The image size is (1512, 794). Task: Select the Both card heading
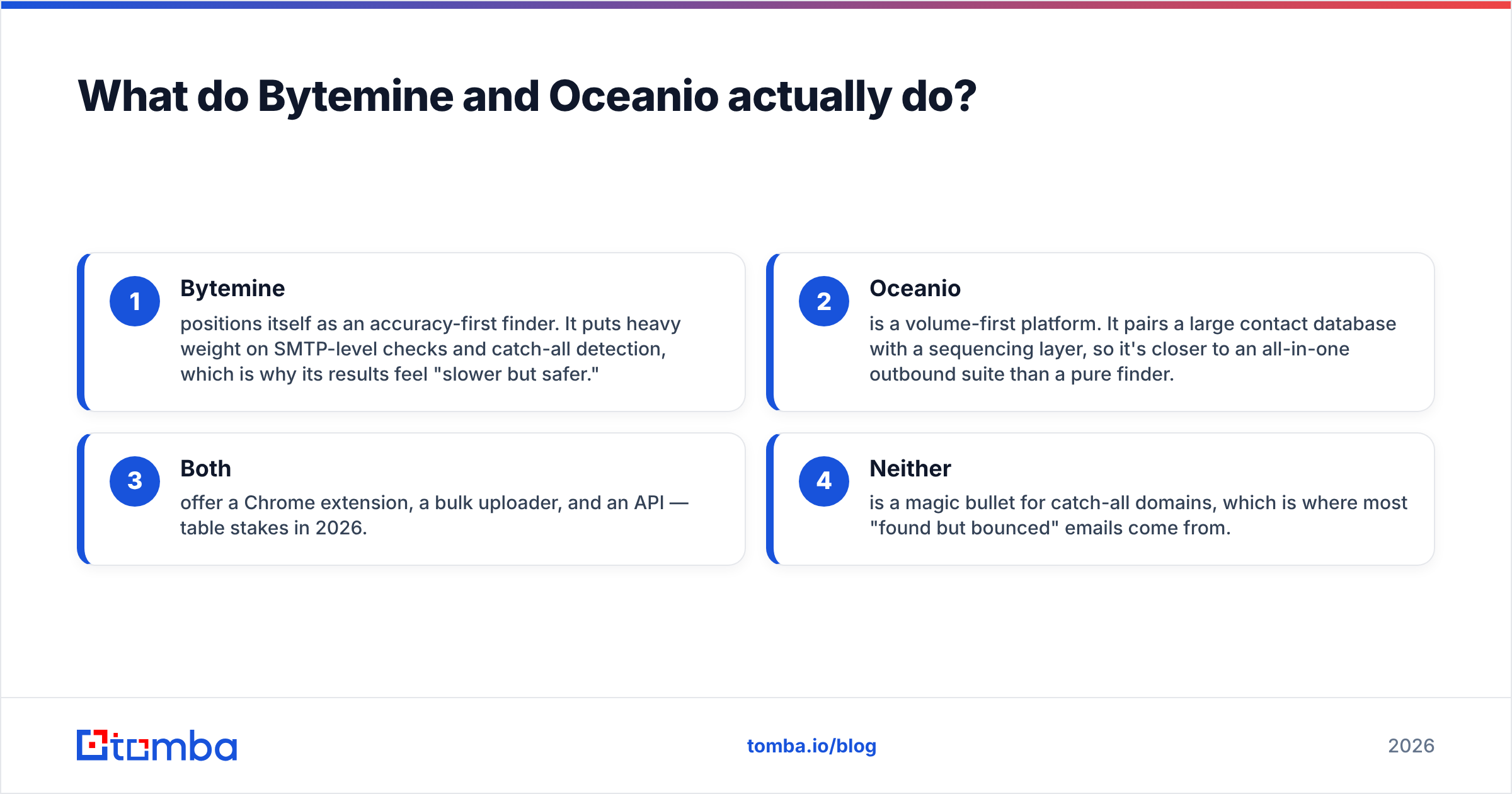[205, 469]
